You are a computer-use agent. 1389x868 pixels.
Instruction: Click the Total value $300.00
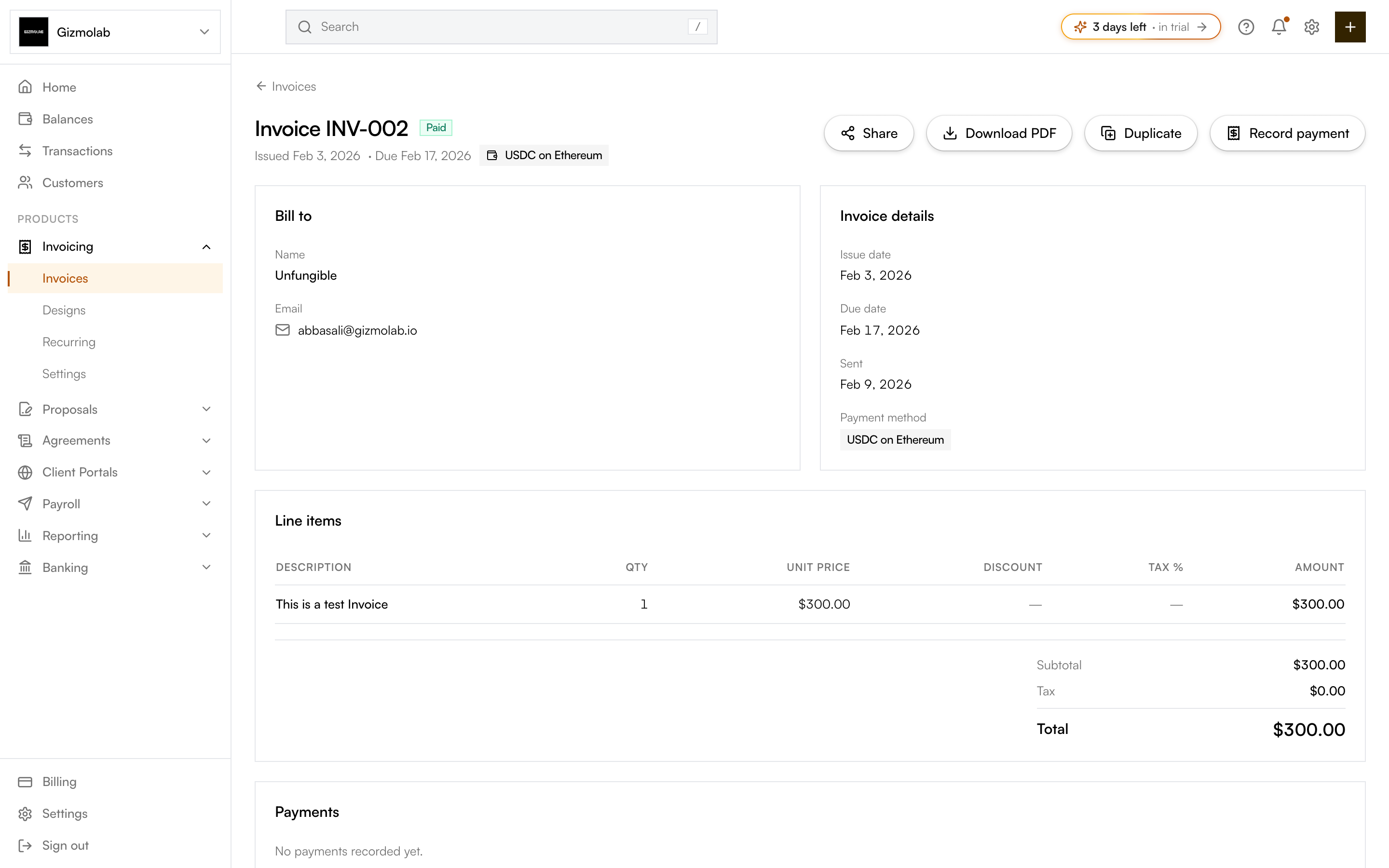[1308, 729]
